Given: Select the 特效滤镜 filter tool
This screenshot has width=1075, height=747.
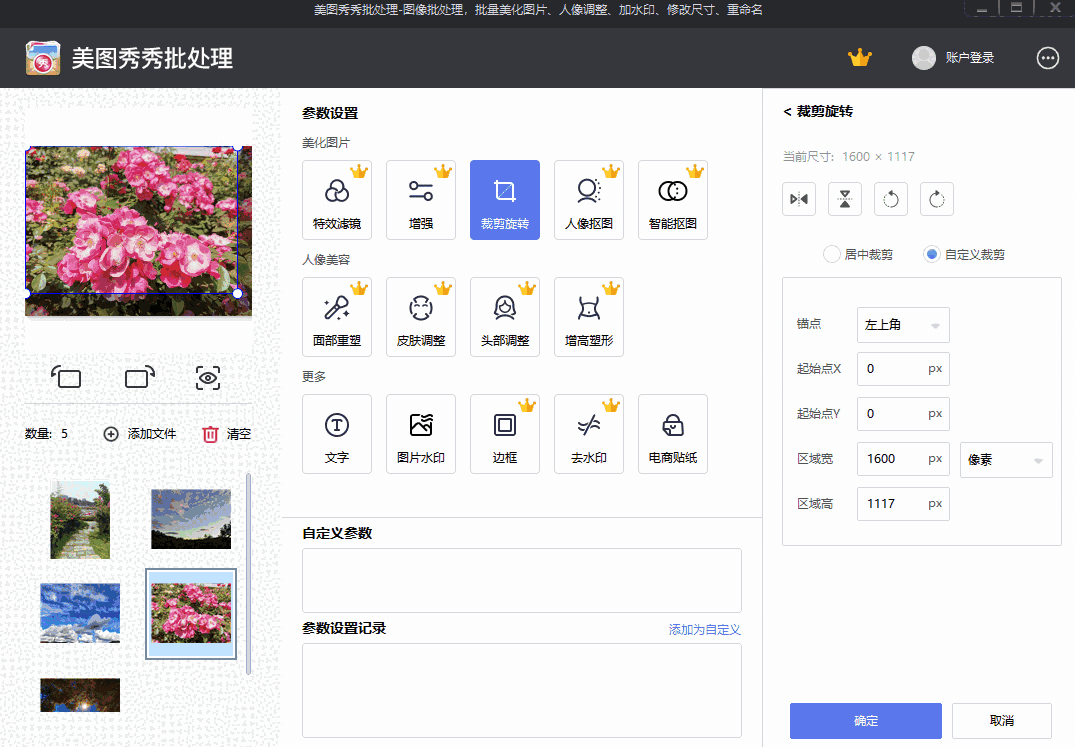Looking at the screenshot, I should coord(337,199).
